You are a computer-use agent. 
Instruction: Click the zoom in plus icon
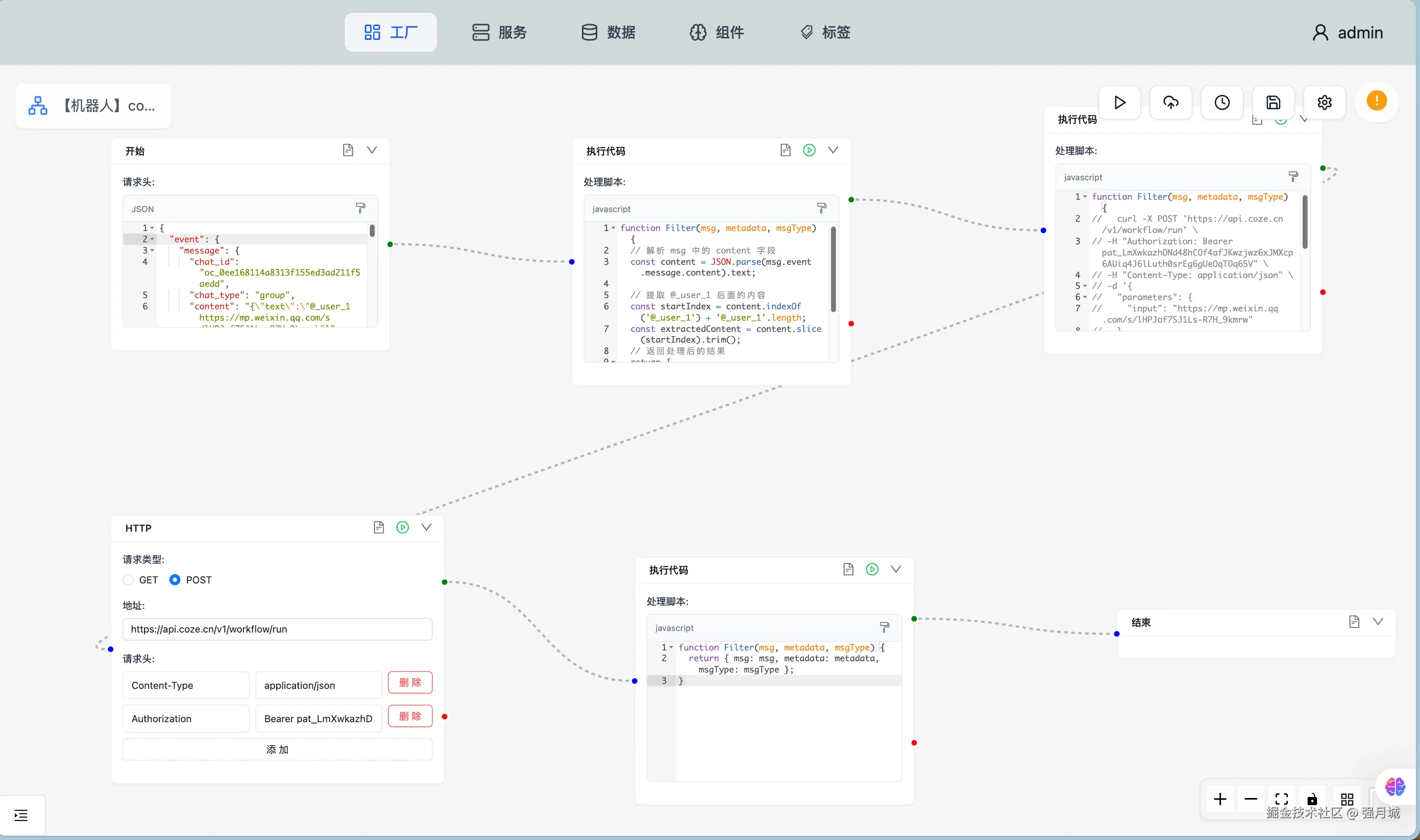(x=1220, y=799)
